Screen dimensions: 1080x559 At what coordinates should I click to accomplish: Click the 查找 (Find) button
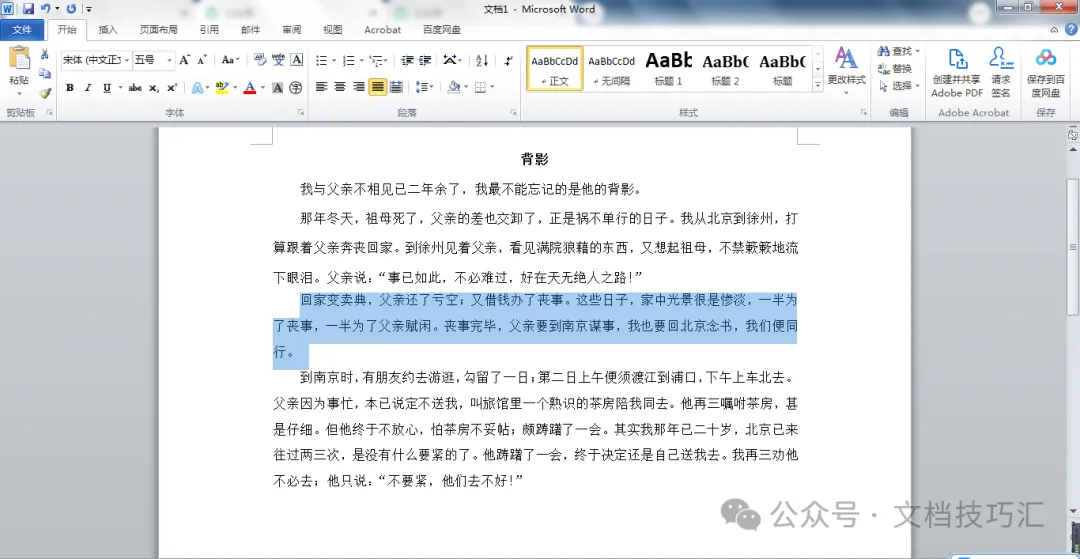click(899, 51)
